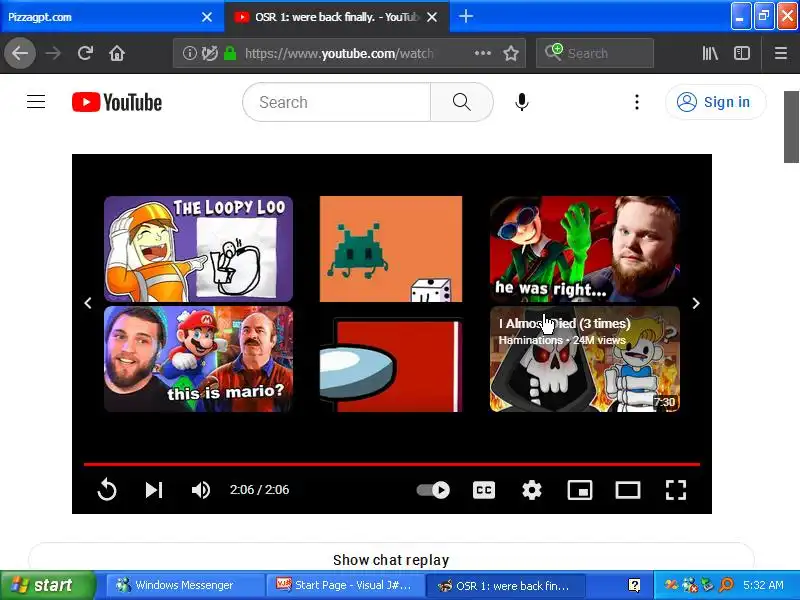Close the Pizzagpt.com tab
Image resolution: width=800 pixels, height=600 pixels.
click(207, 17)
